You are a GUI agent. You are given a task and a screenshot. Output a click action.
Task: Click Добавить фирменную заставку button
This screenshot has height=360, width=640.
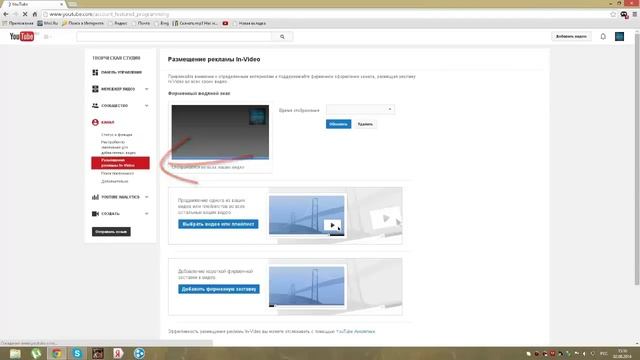(x=219, y=289)
